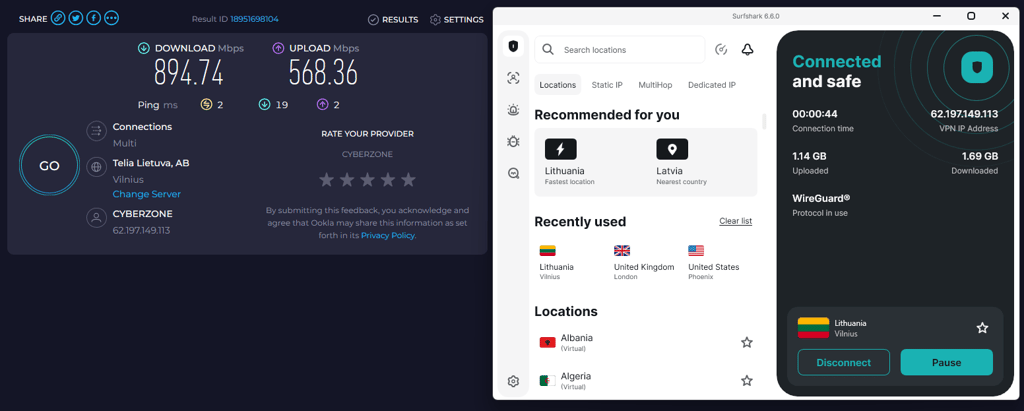Click the Lithuania flag in connection card
1024x411 pixels.
[813, 328]
